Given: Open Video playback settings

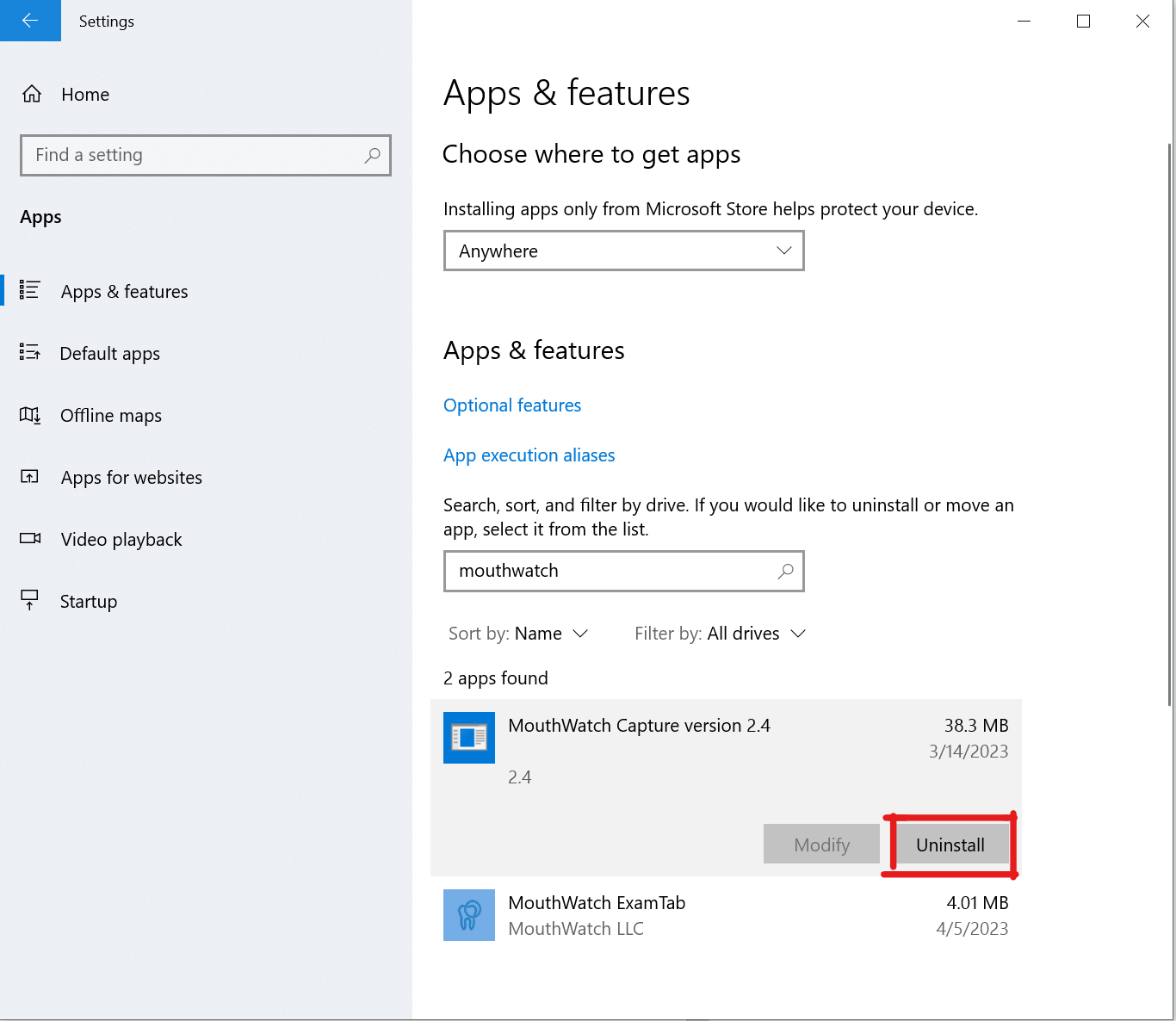Looking at the screenshot, I should click(121, 540).
